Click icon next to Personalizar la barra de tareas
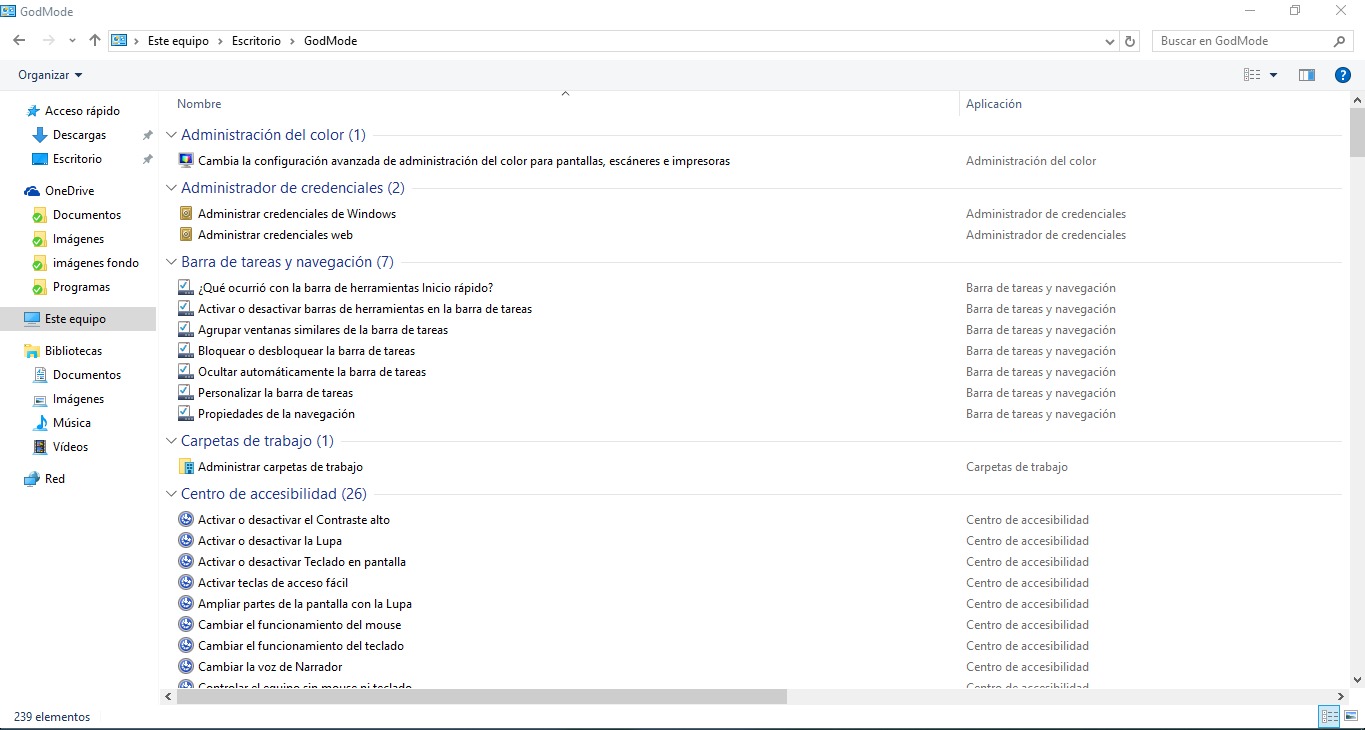 coord(185,392)
